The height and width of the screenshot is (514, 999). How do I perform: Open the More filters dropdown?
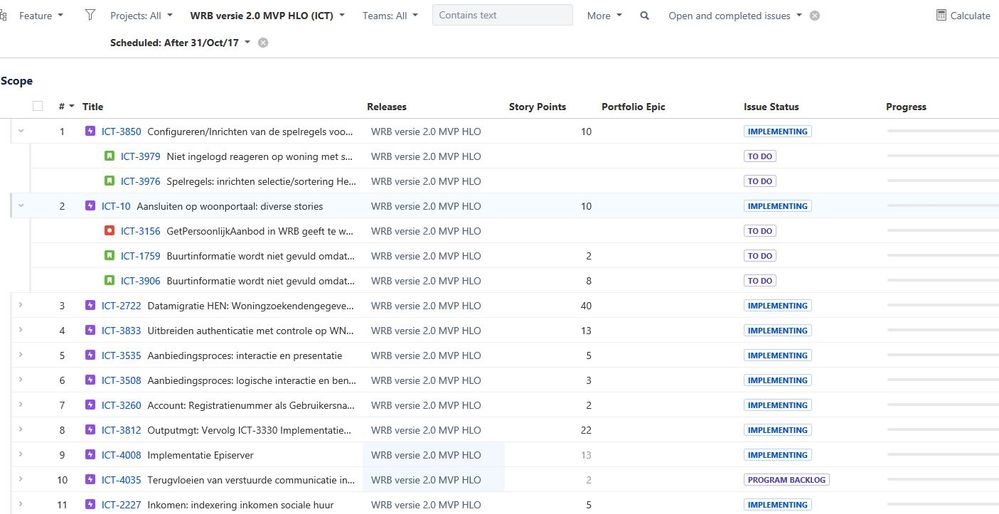click(x=605, y=16)
